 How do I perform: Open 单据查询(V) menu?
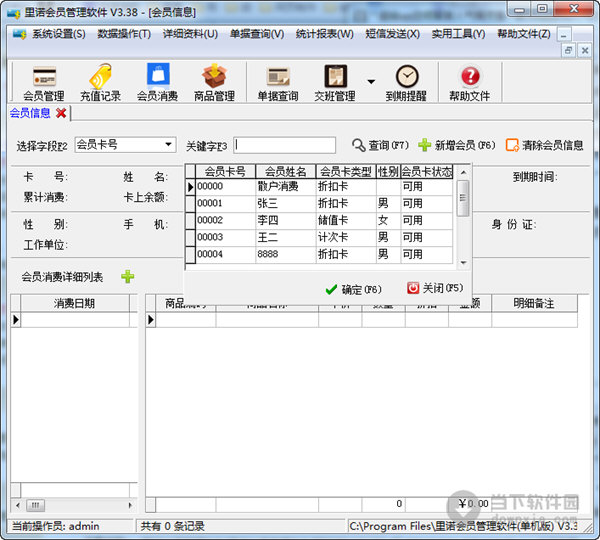[x=257, y=34]
